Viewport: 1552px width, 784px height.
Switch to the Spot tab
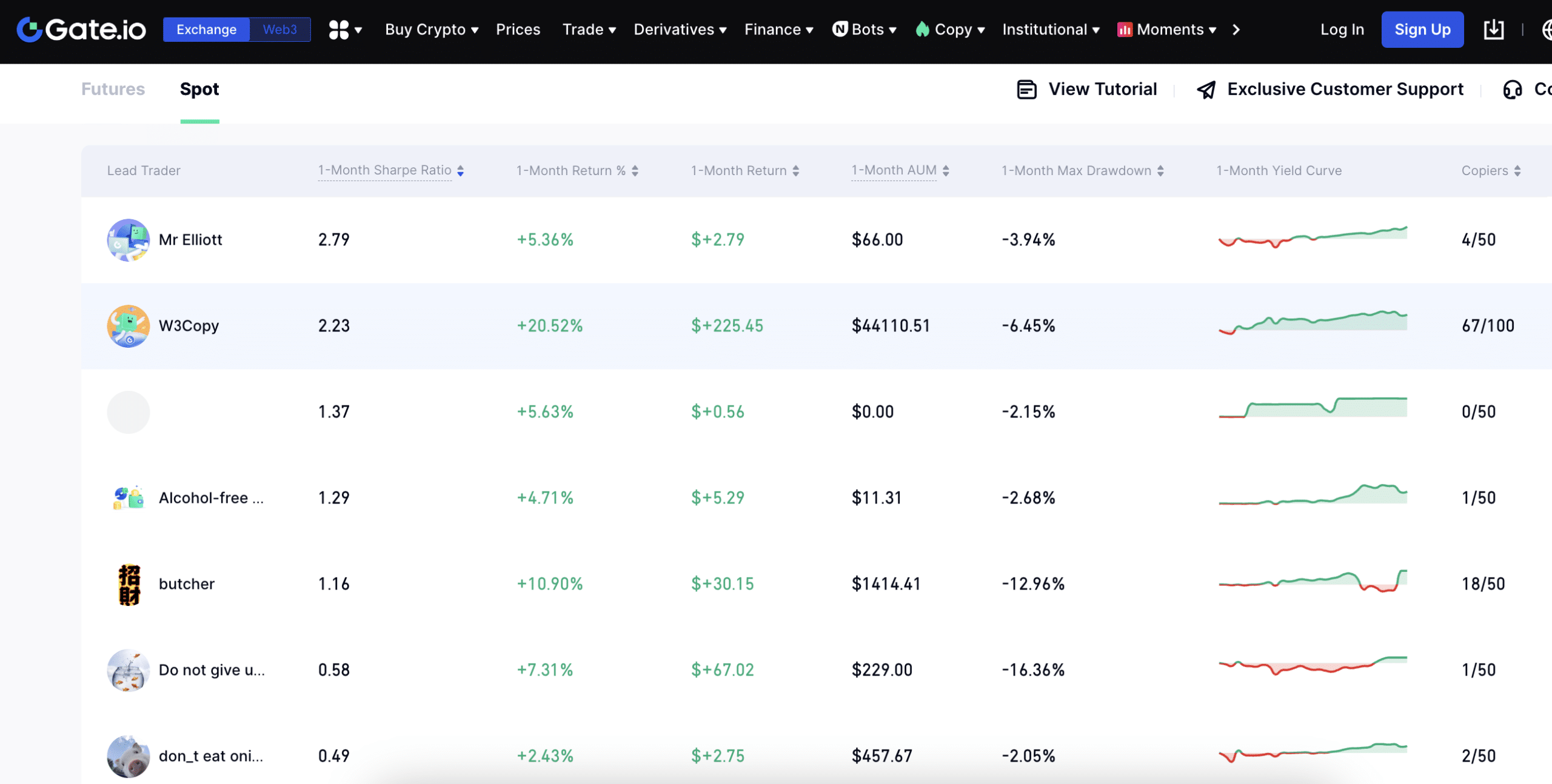click(199, 88)
